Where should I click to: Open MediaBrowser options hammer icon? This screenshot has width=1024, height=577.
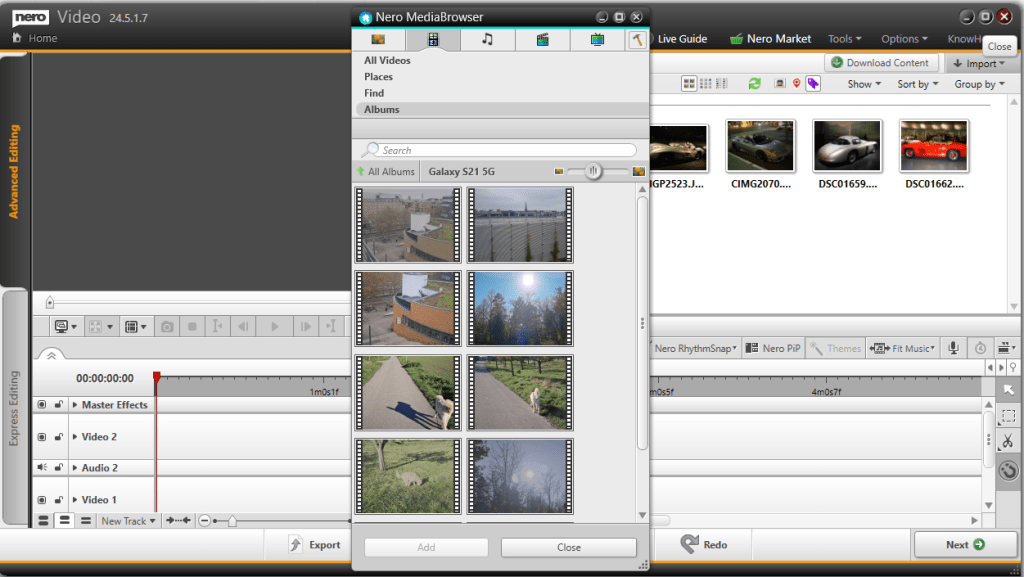[637, 40]
